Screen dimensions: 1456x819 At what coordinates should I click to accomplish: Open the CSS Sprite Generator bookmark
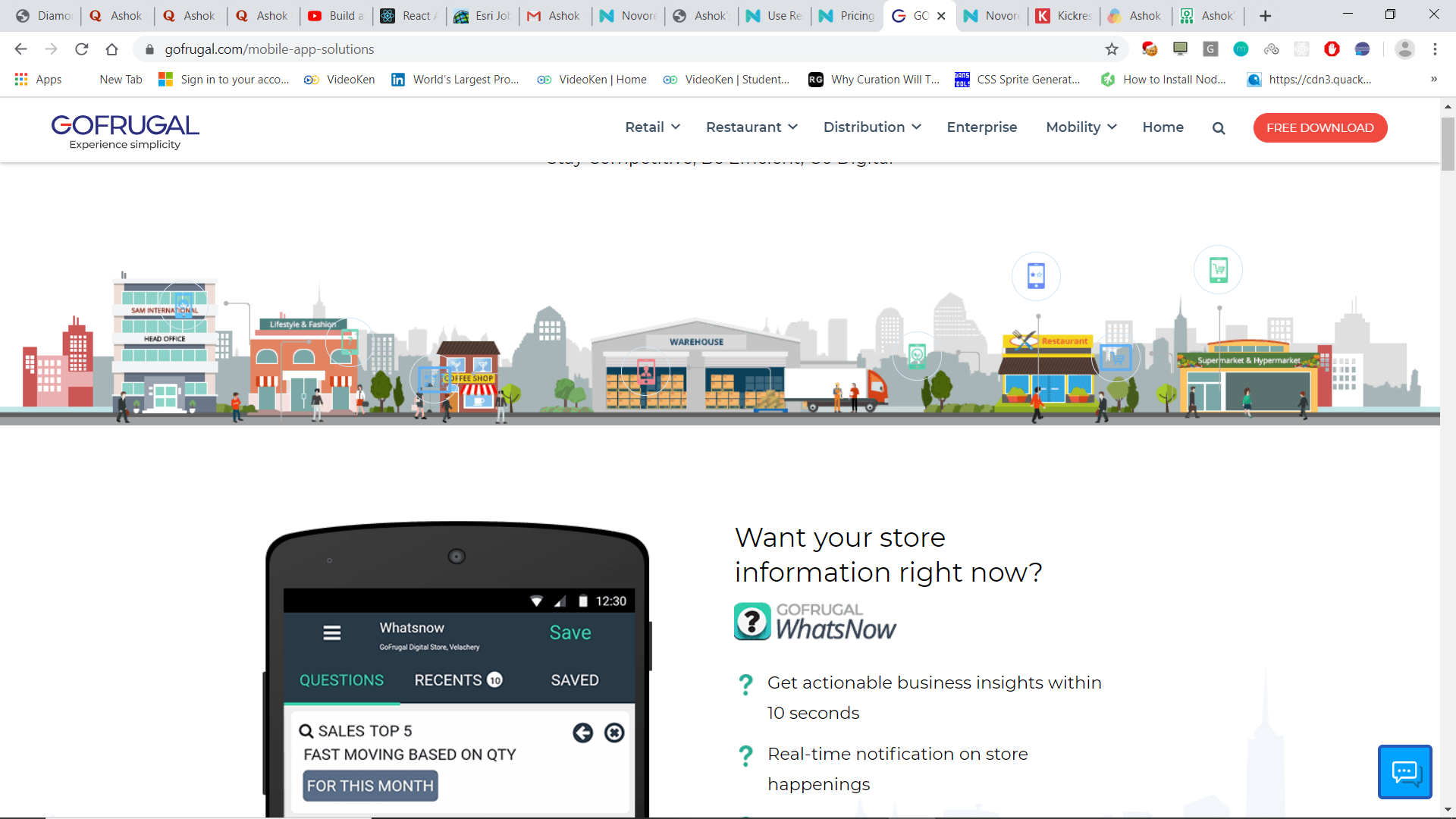tap(1018, 80)
